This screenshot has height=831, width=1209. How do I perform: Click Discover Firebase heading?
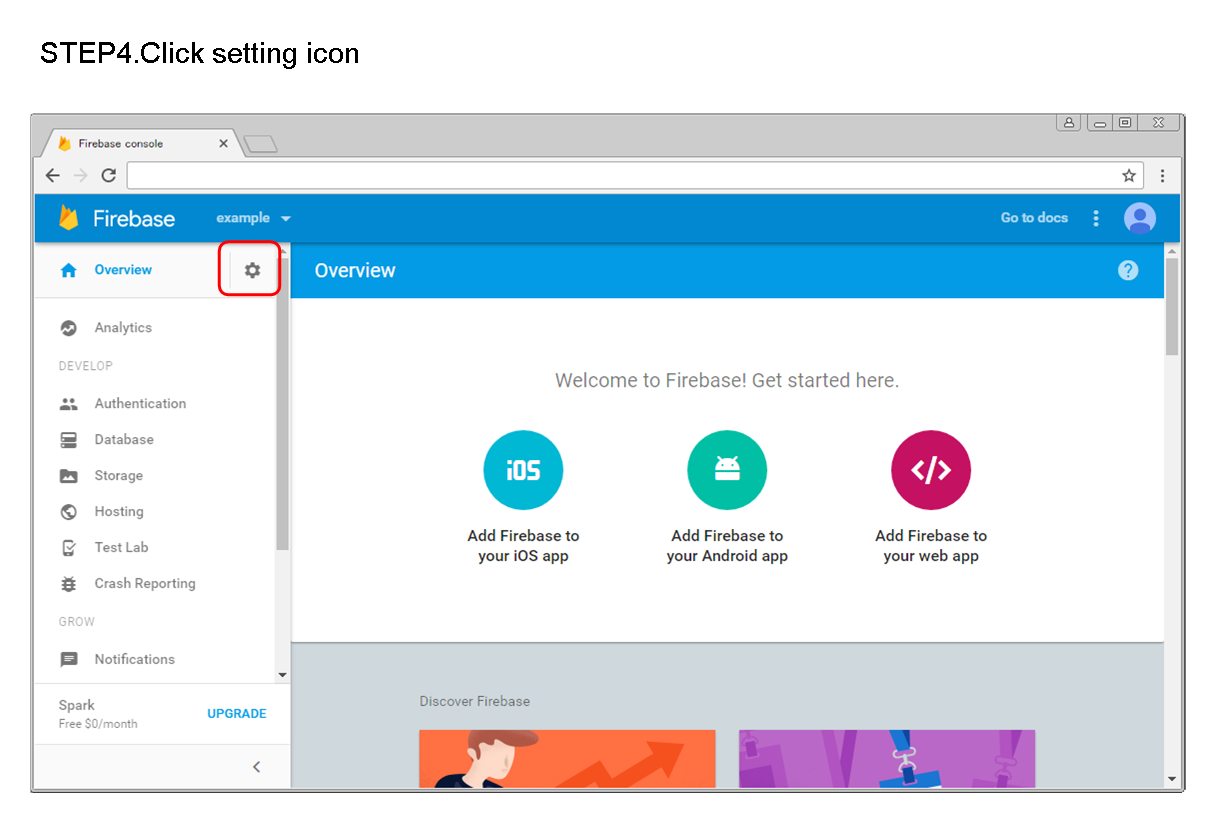tap(475, 702)
